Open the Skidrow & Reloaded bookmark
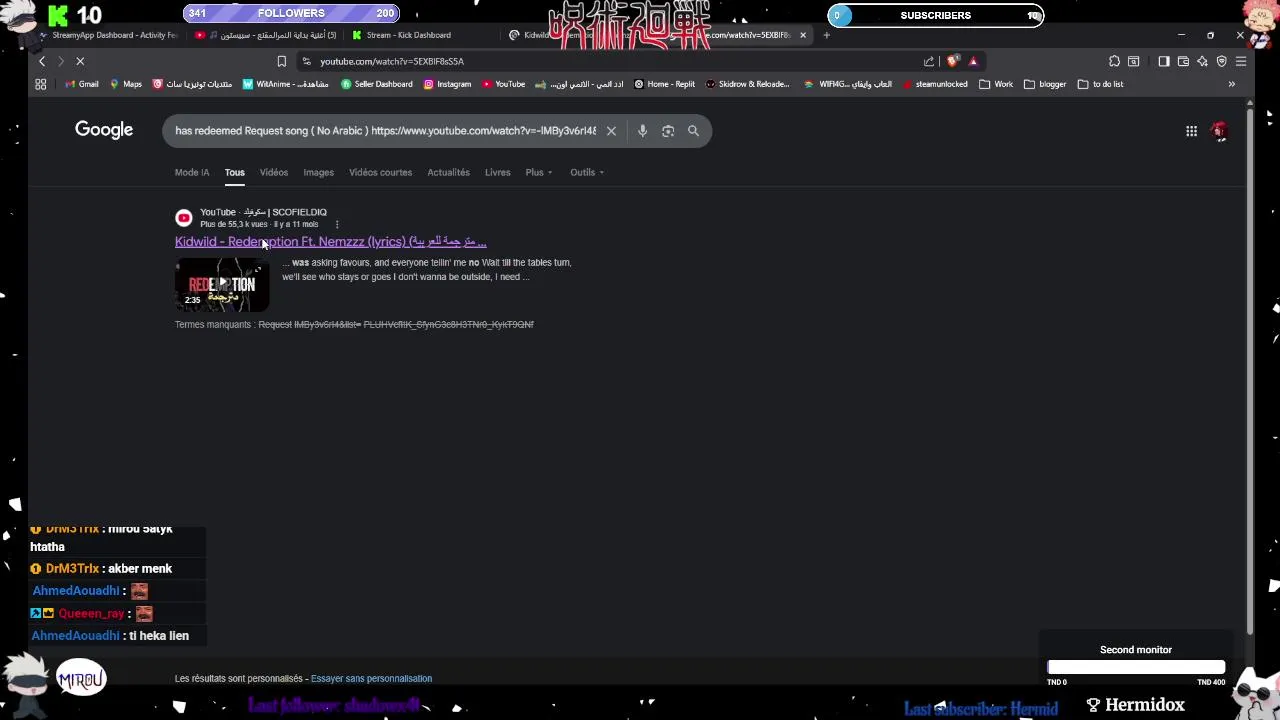 (748, 84)
